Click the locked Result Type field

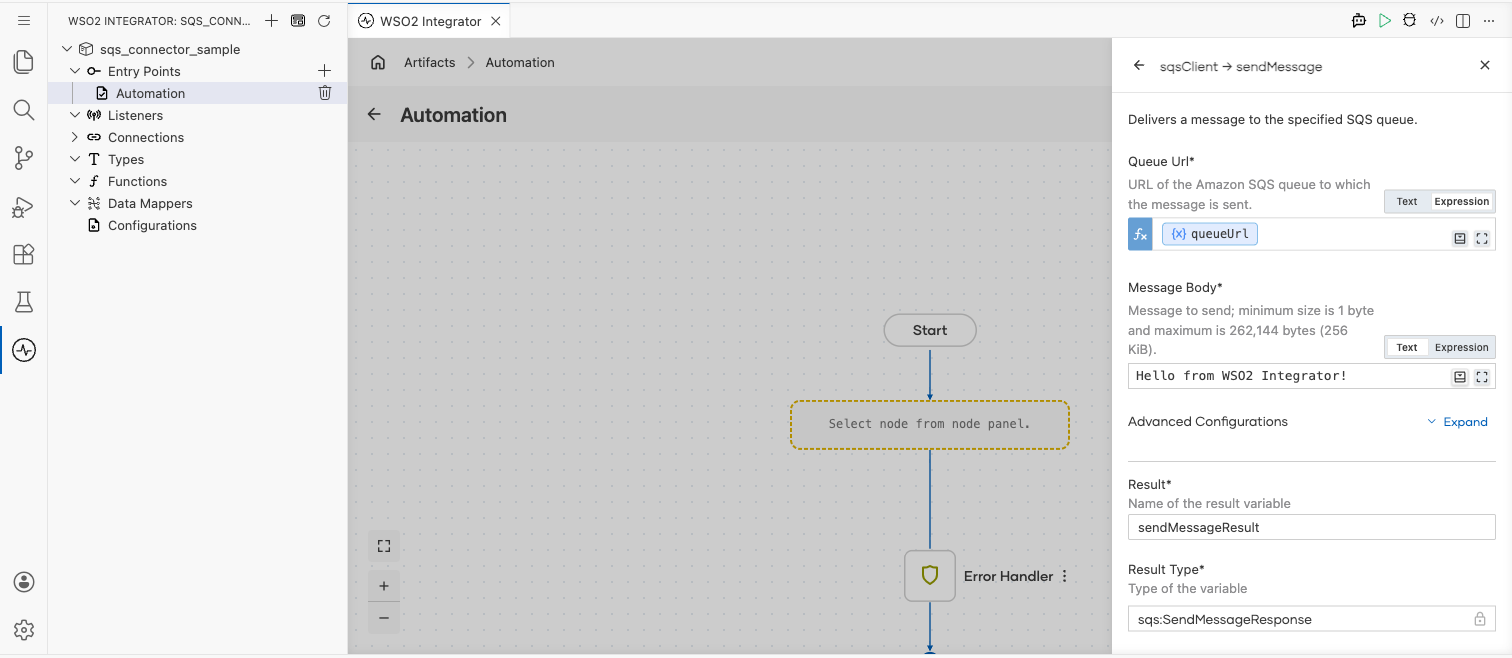pos(1312,619)
